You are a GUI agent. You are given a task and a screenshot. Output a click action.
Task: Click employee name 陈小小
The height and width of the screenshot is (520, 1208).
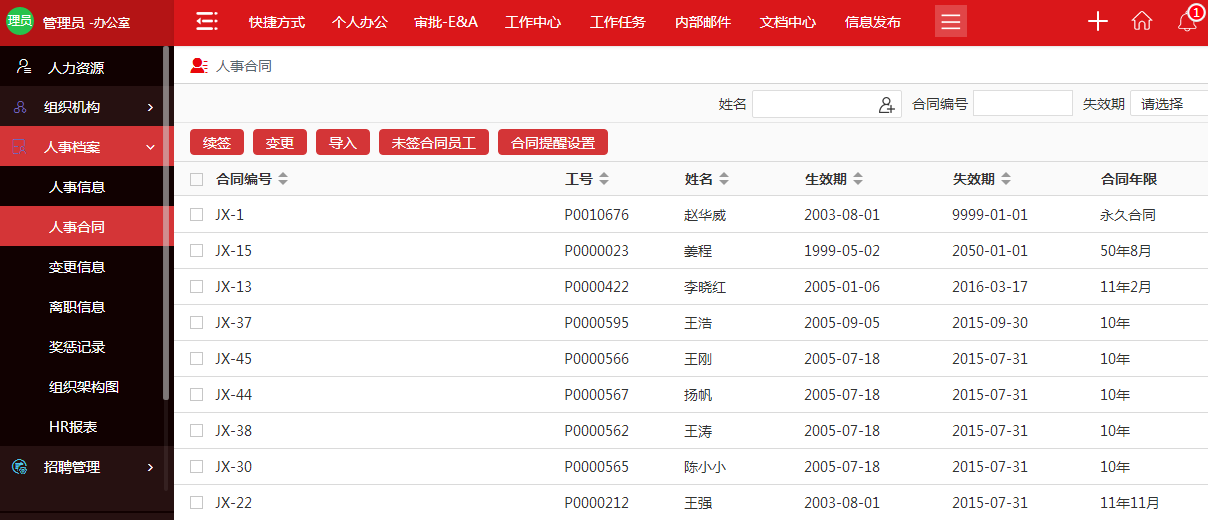click(705, 467)
